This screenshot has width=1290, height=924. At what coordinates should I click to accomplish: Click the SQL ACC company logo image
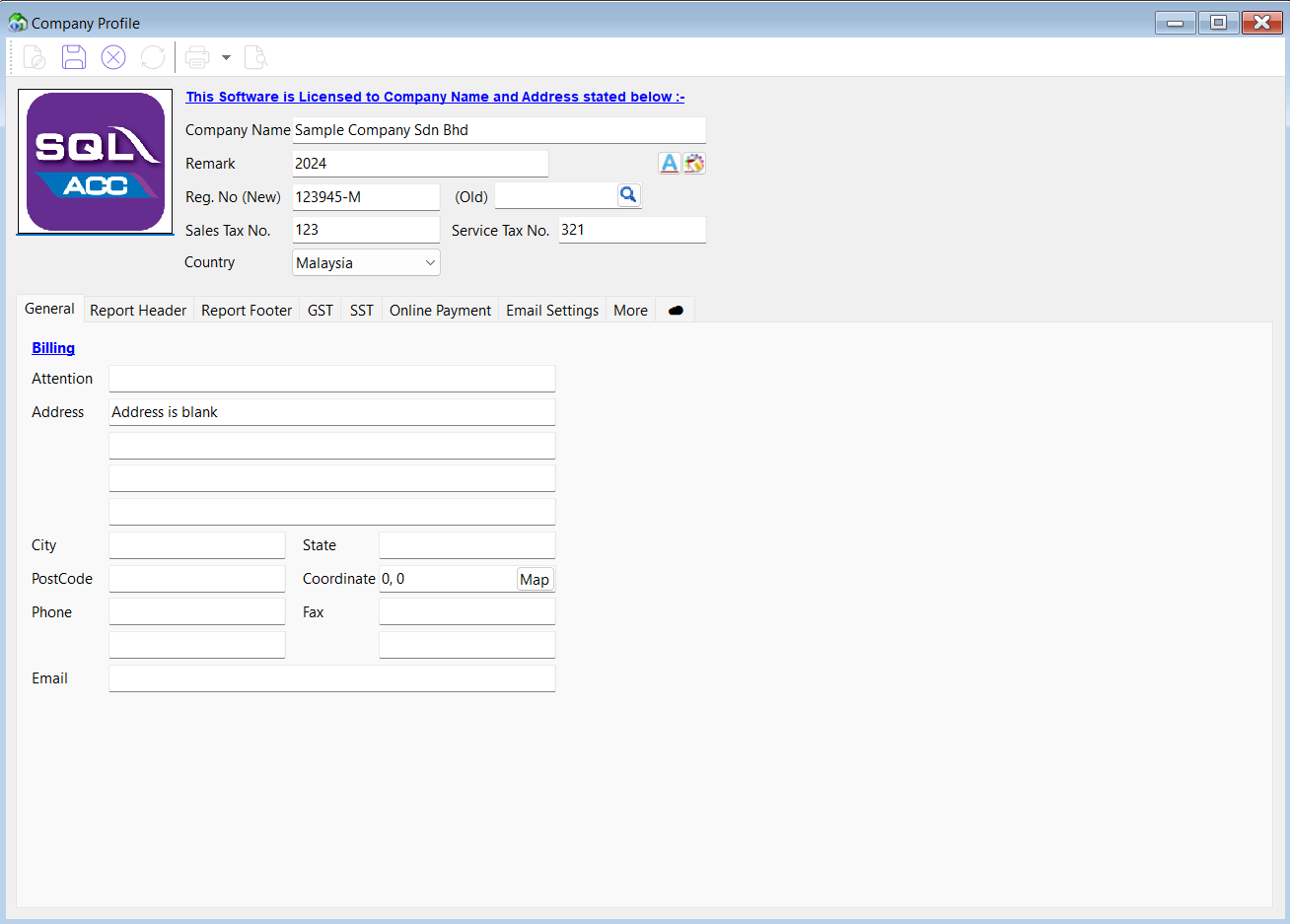[96, 163]
